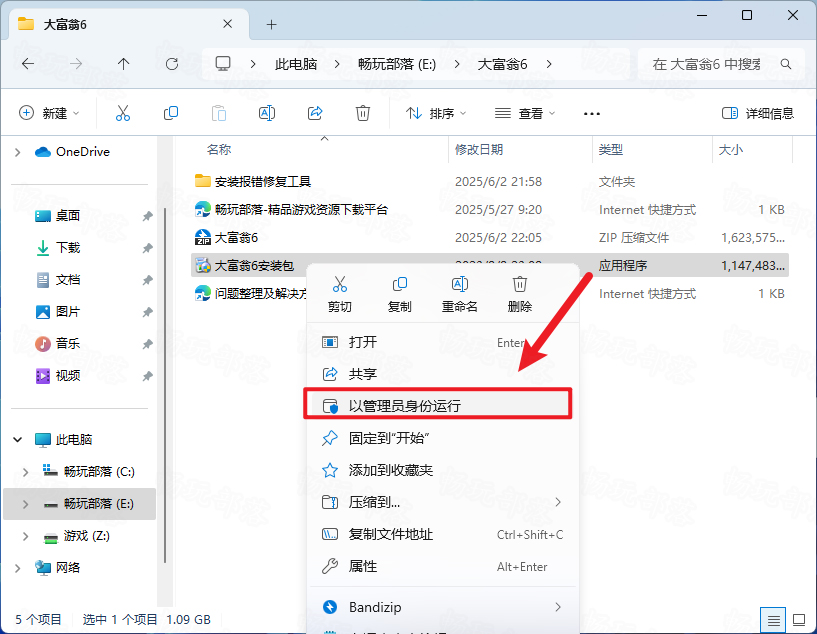The image size is (817, 634).
Task: Click 固定到"开始" in the context menu
Action: (443, 438)
